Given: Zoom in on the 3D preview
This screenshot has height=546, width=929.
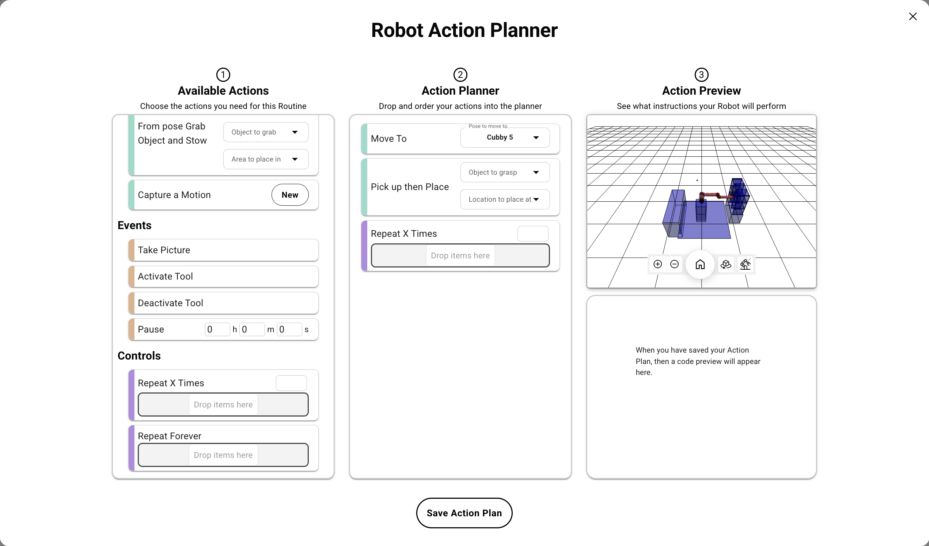Looking at the screenshot, I should [x=658, y=264].
